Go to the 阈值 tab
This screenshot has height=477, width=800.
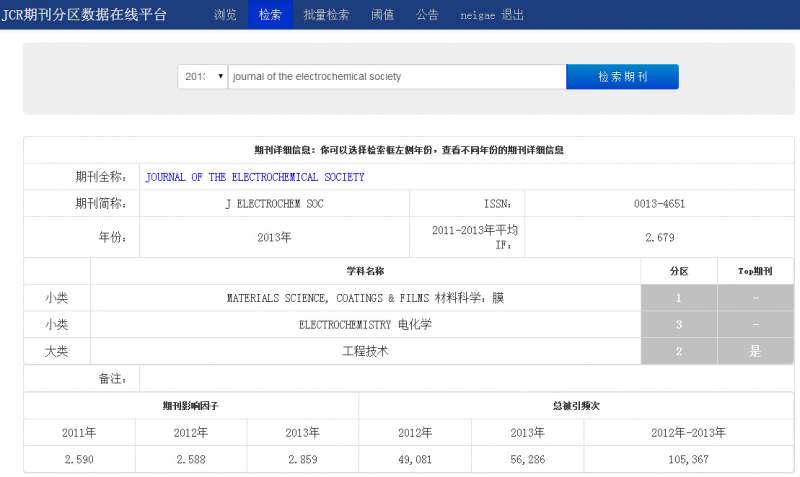pyautogui.click(x=382, y=15)
